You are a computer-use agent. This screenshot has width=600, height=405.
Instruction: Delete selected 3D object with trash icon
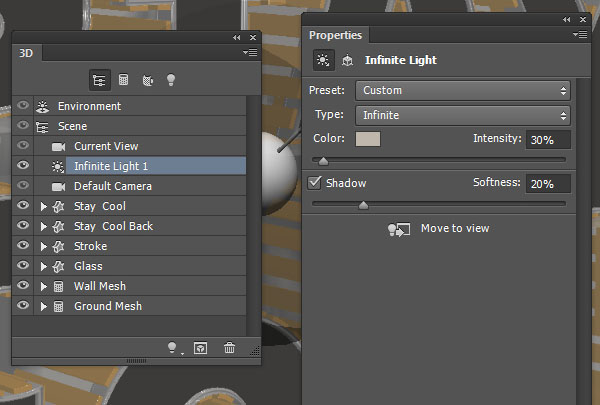[x=230, y=347]
